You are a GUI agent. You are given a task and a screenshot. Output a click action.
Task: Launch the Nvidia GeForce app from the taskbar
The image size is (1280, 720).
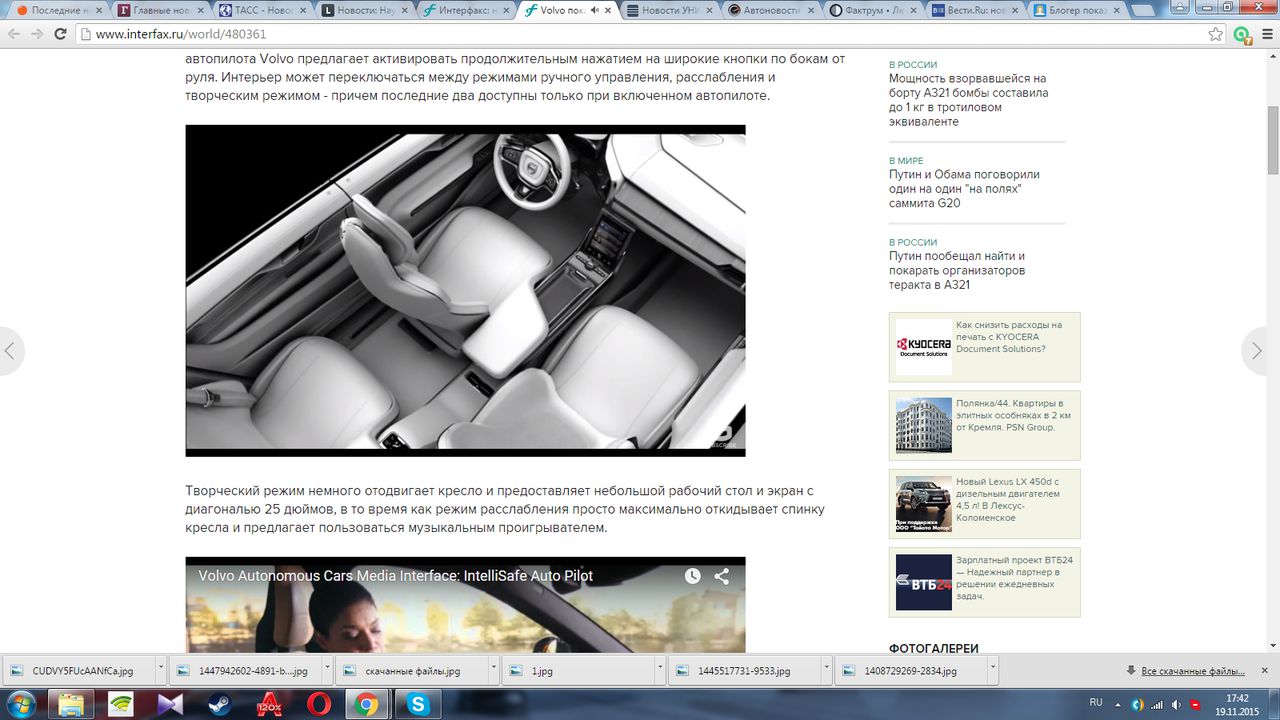tap(120, 704)
